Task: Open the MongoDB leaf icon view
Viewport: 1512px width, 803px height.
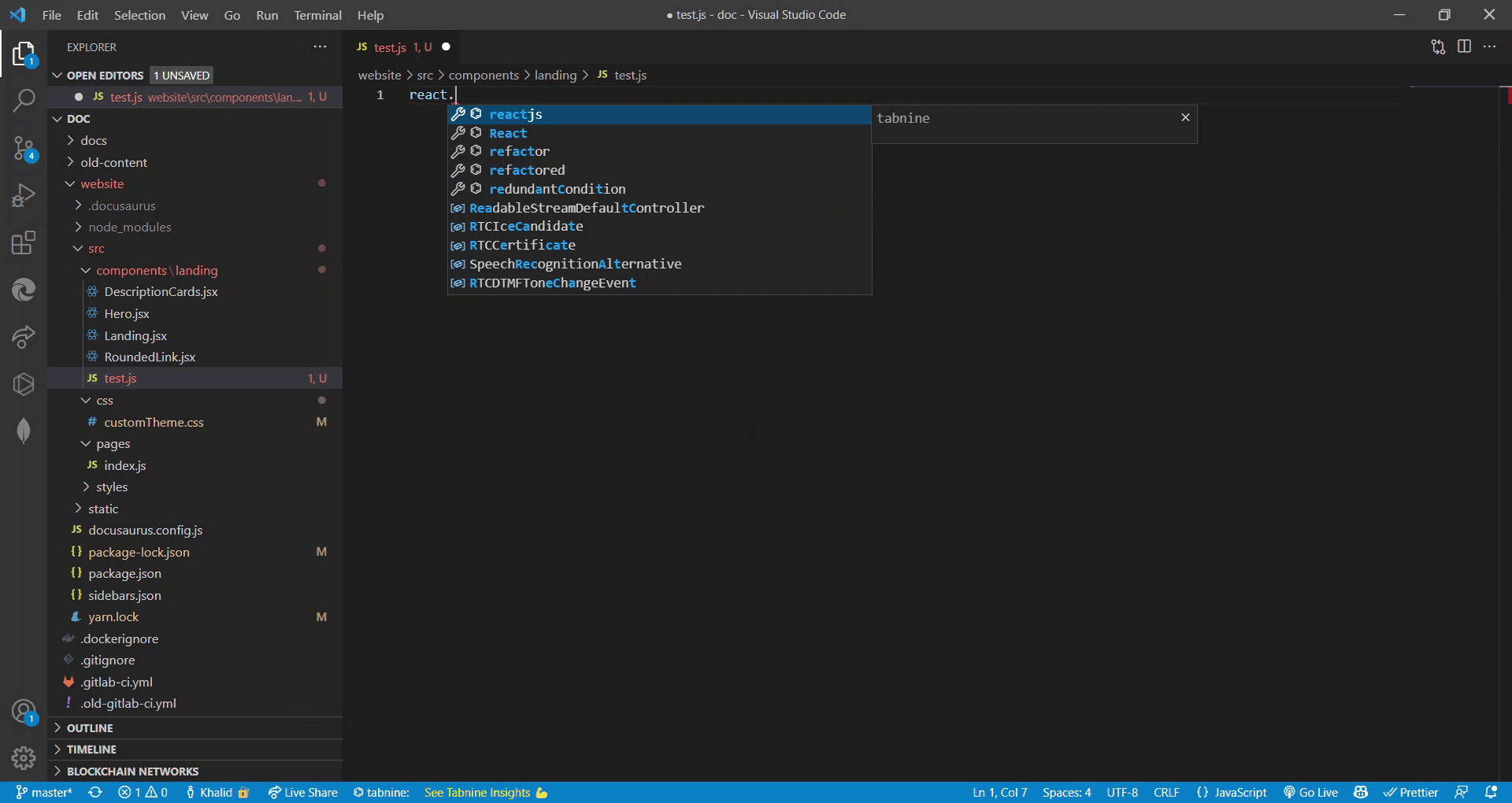Action: click(24, 431)
